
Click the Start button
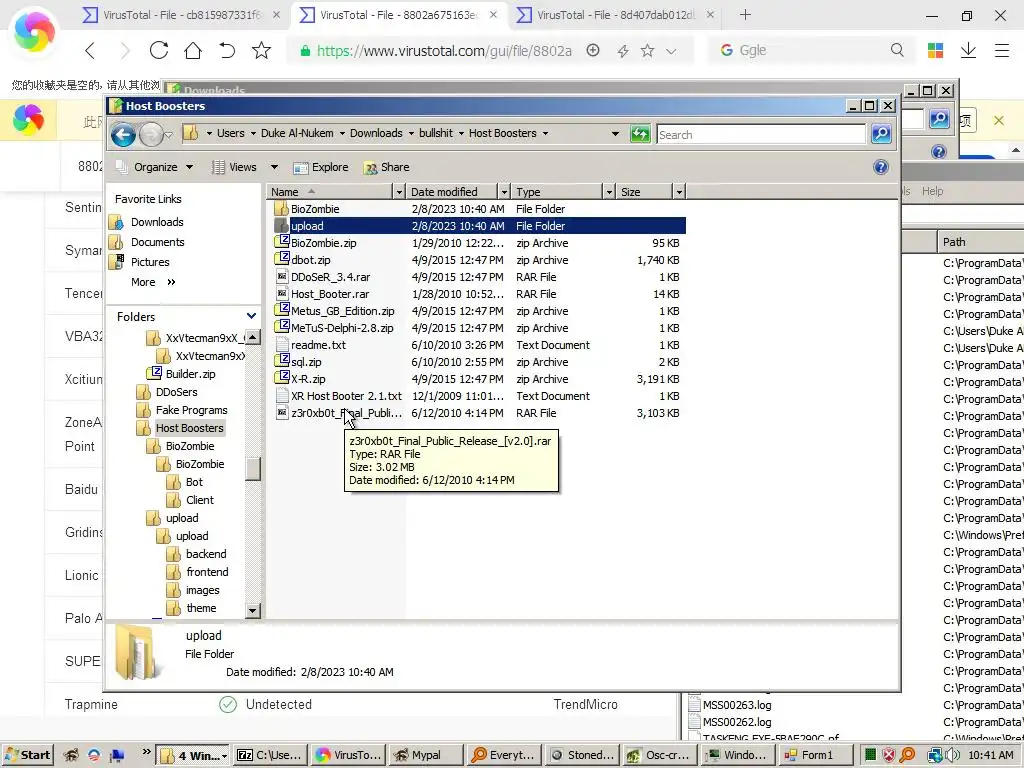[x=27, y=755]
